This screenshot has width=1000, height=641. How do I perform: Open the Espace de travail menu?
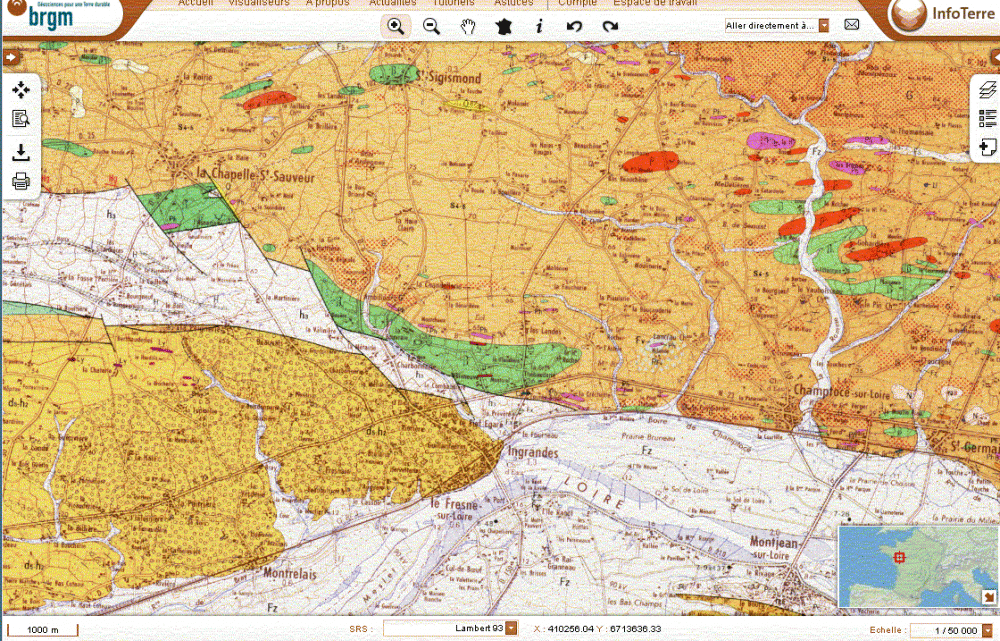pos(655,4)
